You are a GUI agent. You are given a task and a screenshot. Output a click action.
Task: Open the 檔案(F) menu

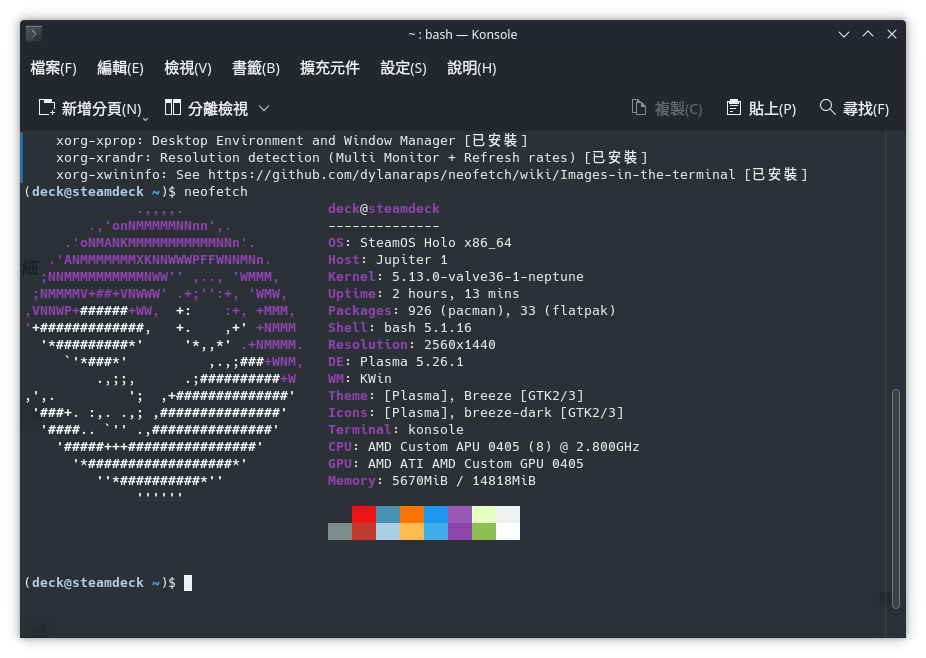coord(54,68)
